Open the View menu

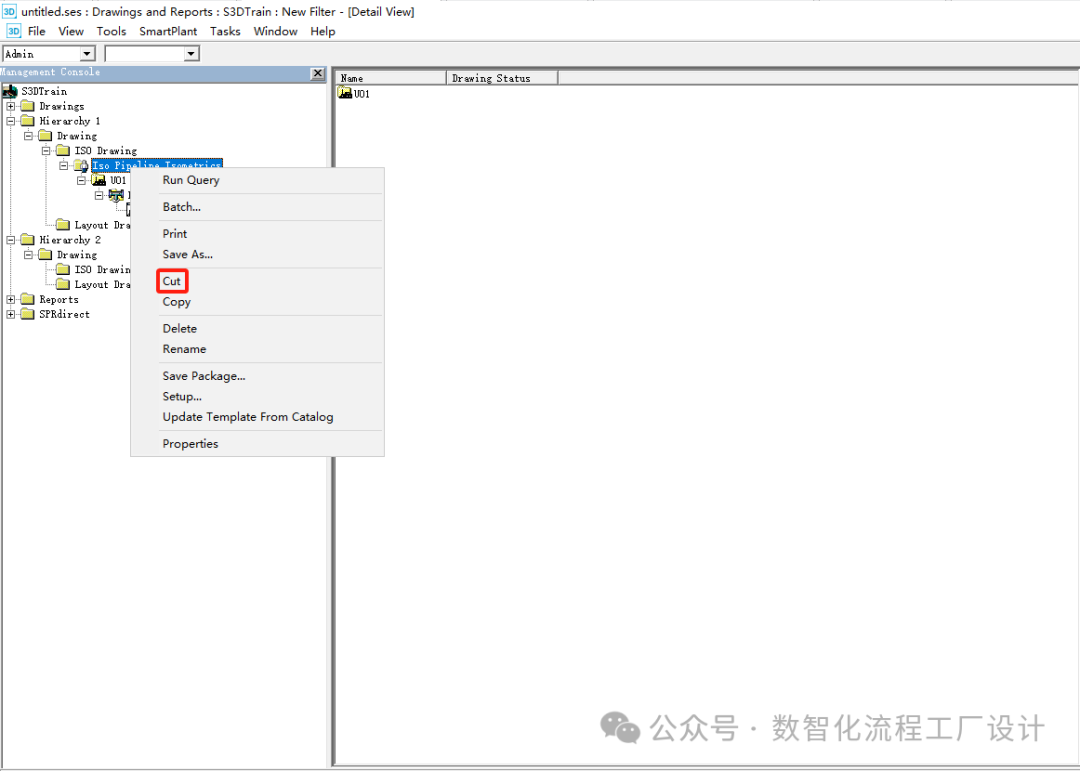pyautogui.click(x=71, y=31)
